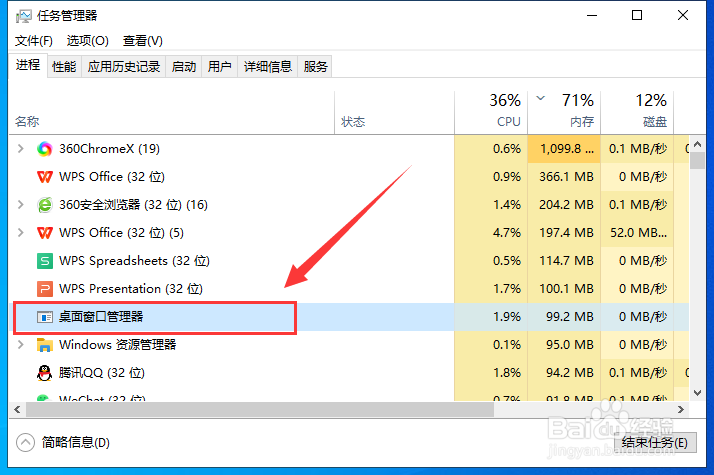Select the WPS Spreadsheets (32 位) process name

[134, 261]
